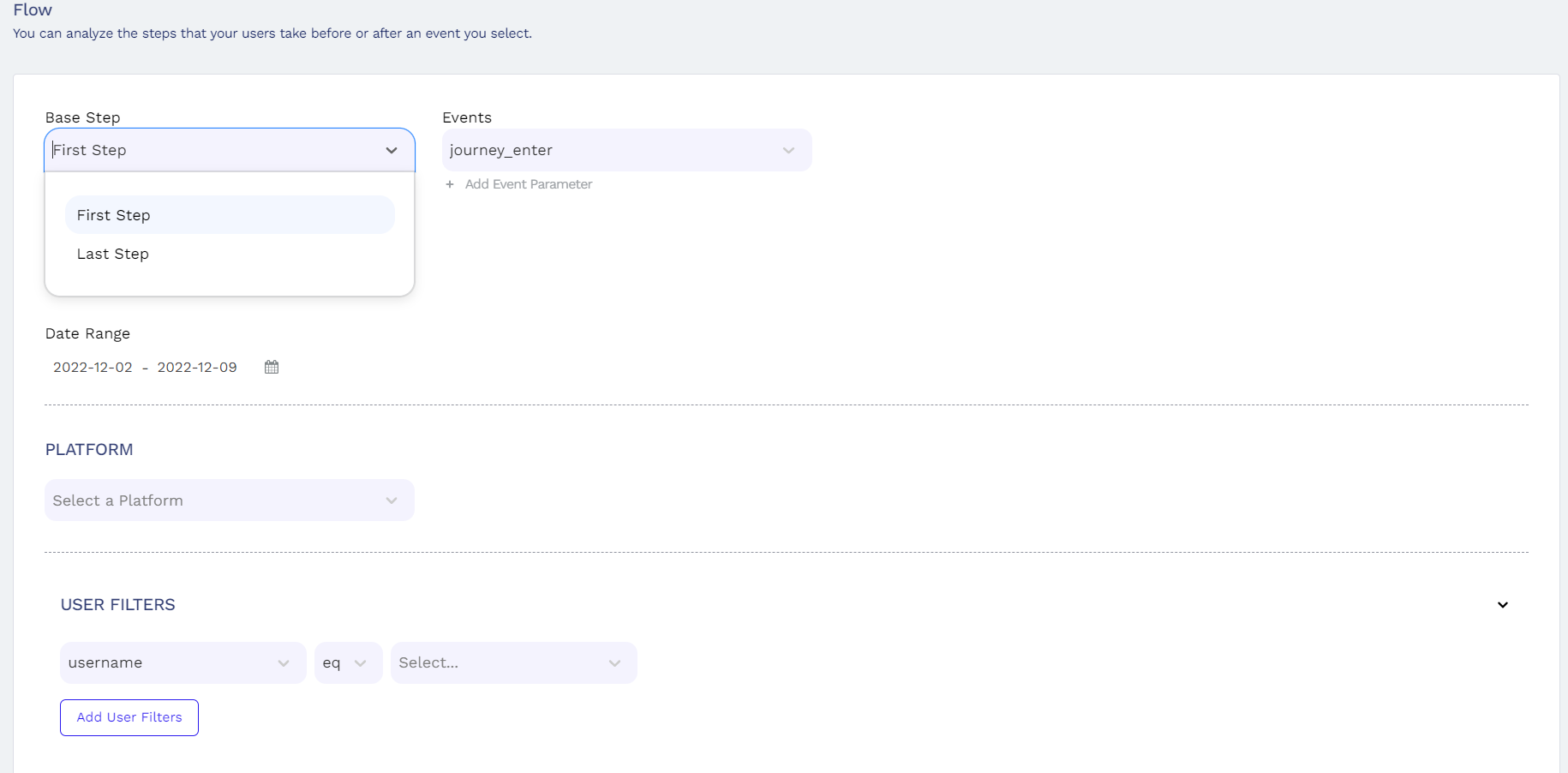This screenshot has width=1568, height=773.
Task: Collapse the Base Step dropdown chevron
Action: pyautogui.click(x=392, y=150)
